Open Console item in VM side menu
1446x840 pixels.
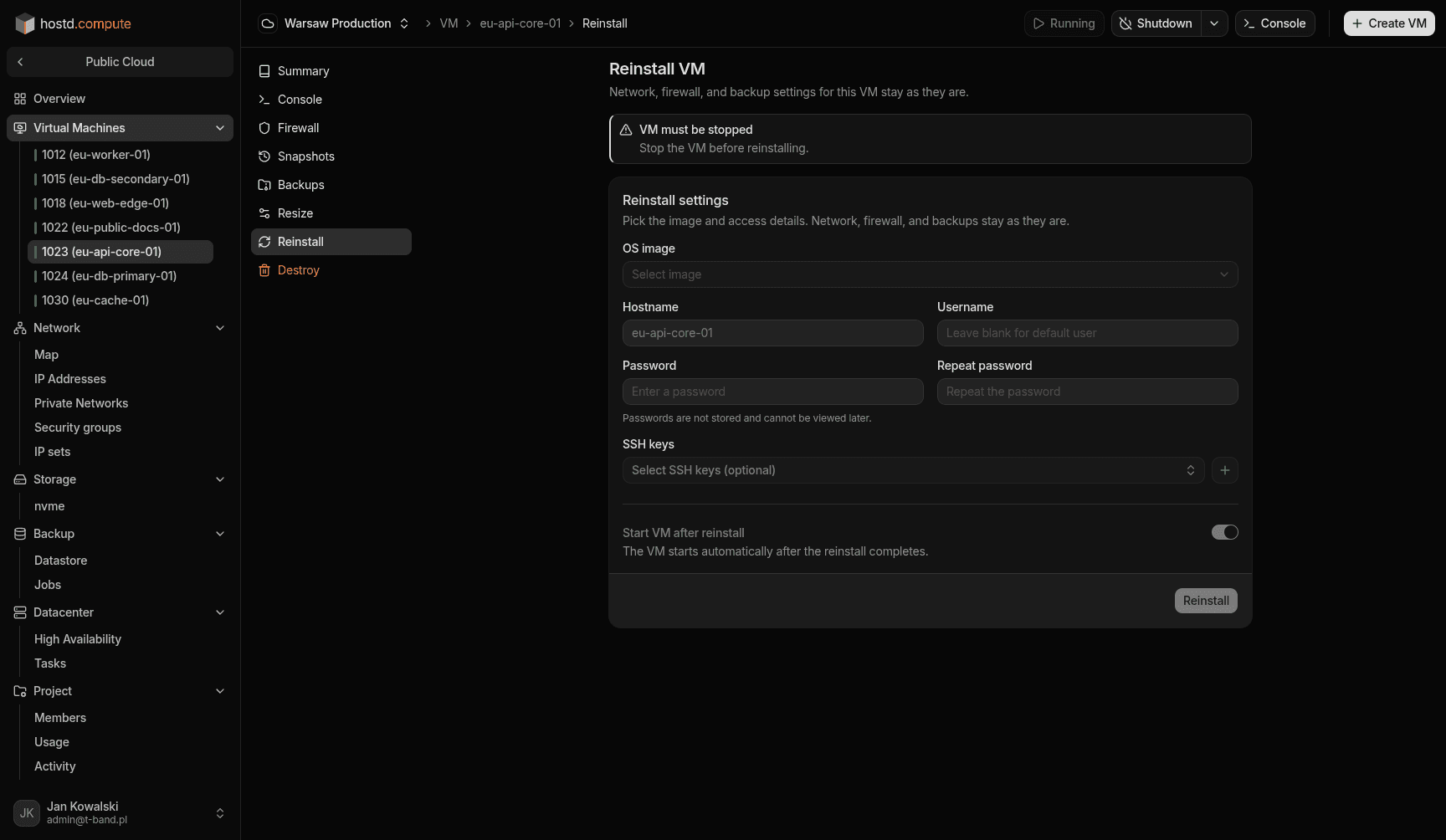tap(331, 100)
